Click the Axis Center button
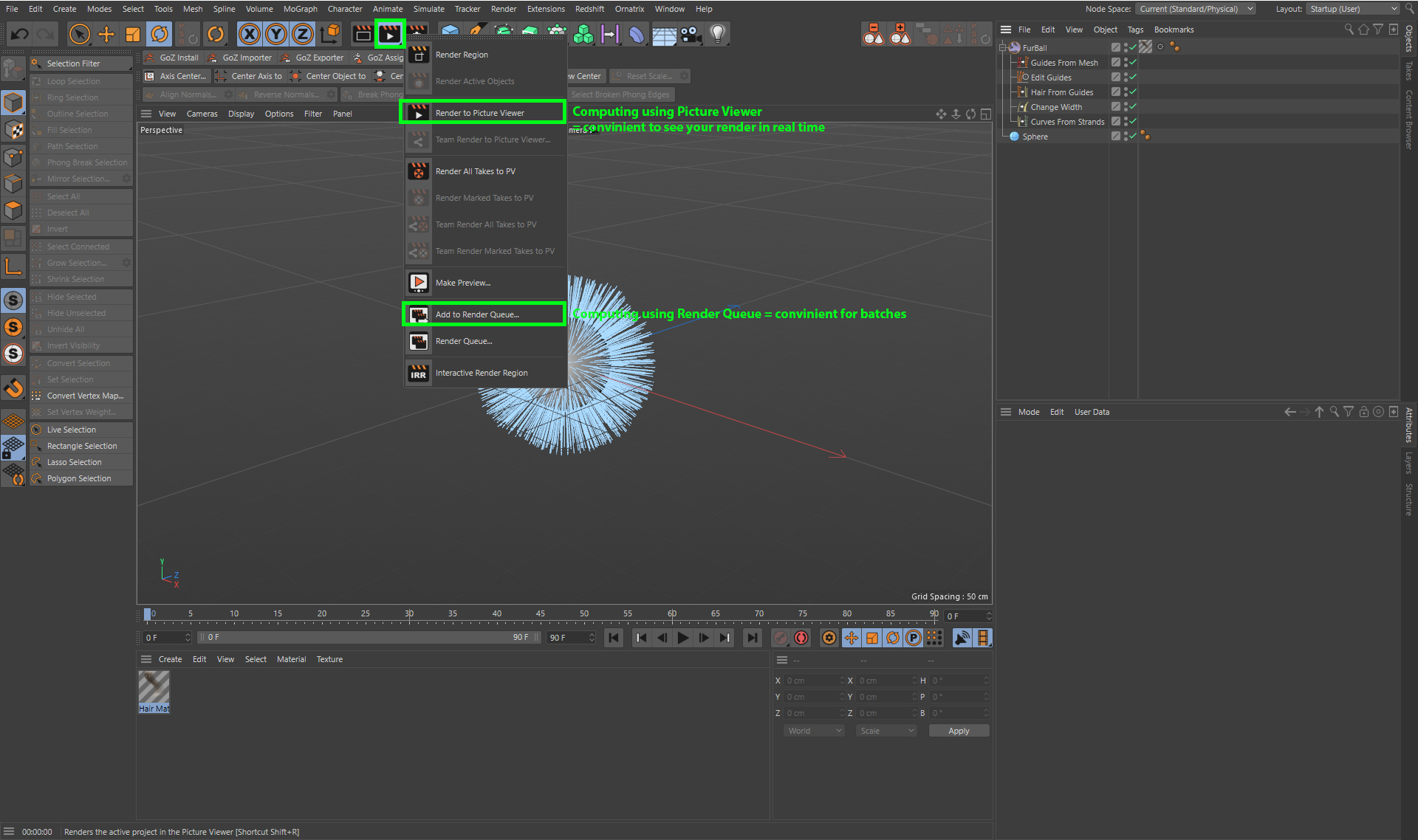Viewport: 1418px width, 840px height. pyautogui.click(x=176, y=76)
